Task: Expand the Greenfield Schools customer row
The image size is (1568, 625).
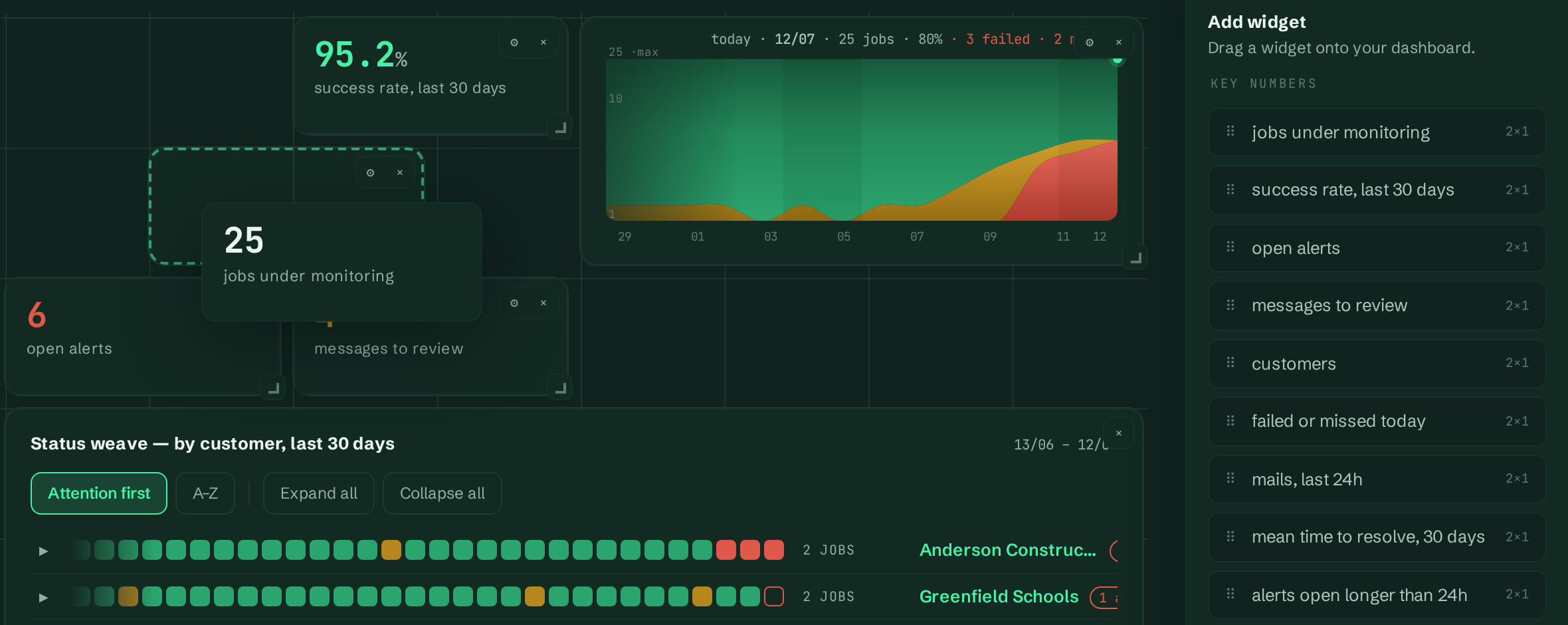Action: (44, 597)
